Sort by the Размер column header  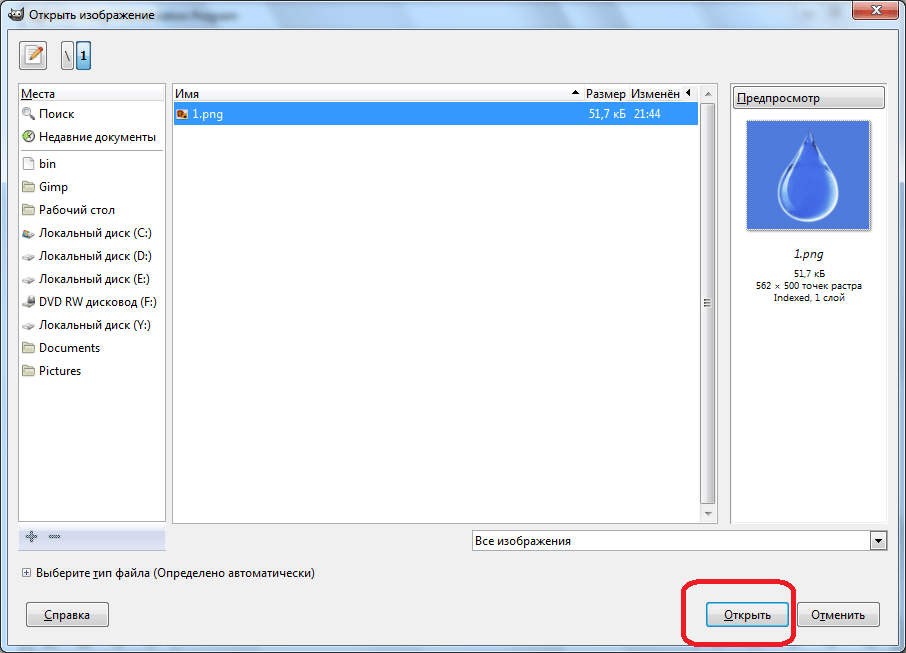(605, 93)
